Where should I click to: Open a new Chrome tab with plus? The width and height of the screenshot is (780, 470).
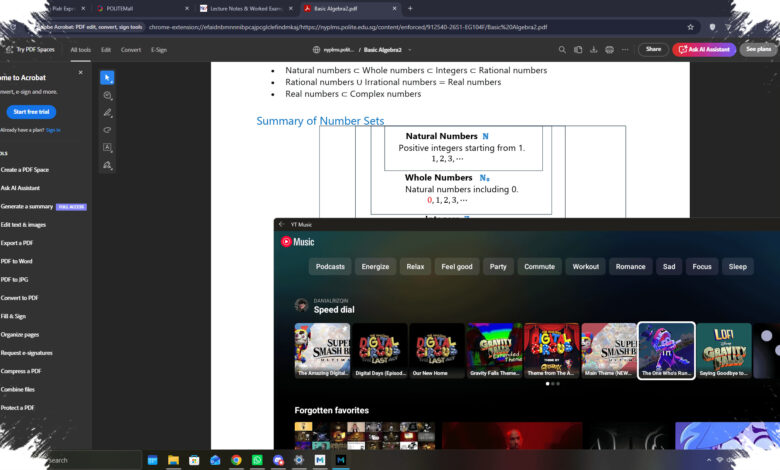coord(410,8)
